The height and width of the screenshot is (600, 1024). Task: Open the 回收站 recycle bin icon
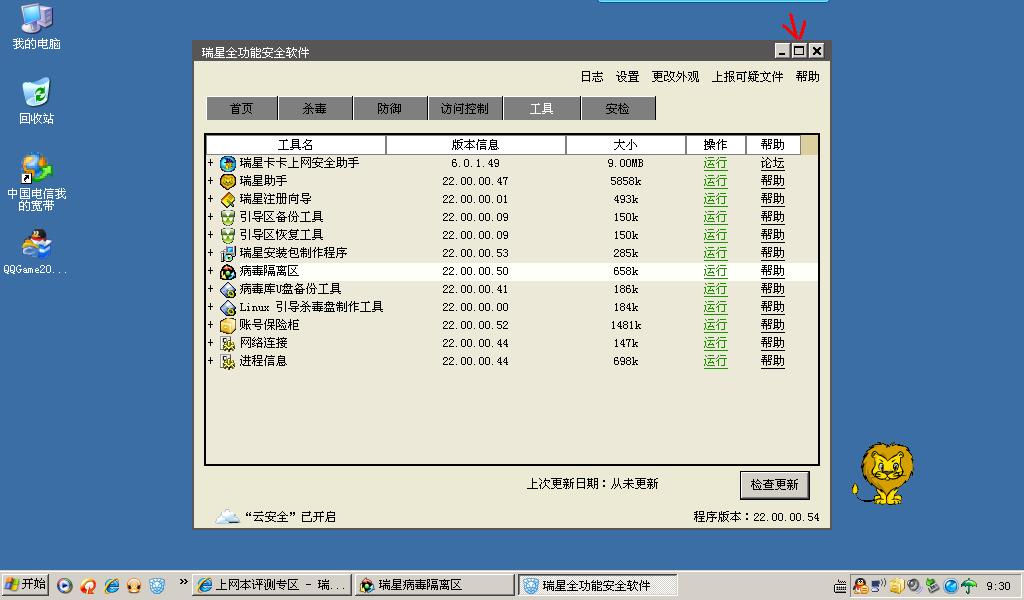(36, 93)
